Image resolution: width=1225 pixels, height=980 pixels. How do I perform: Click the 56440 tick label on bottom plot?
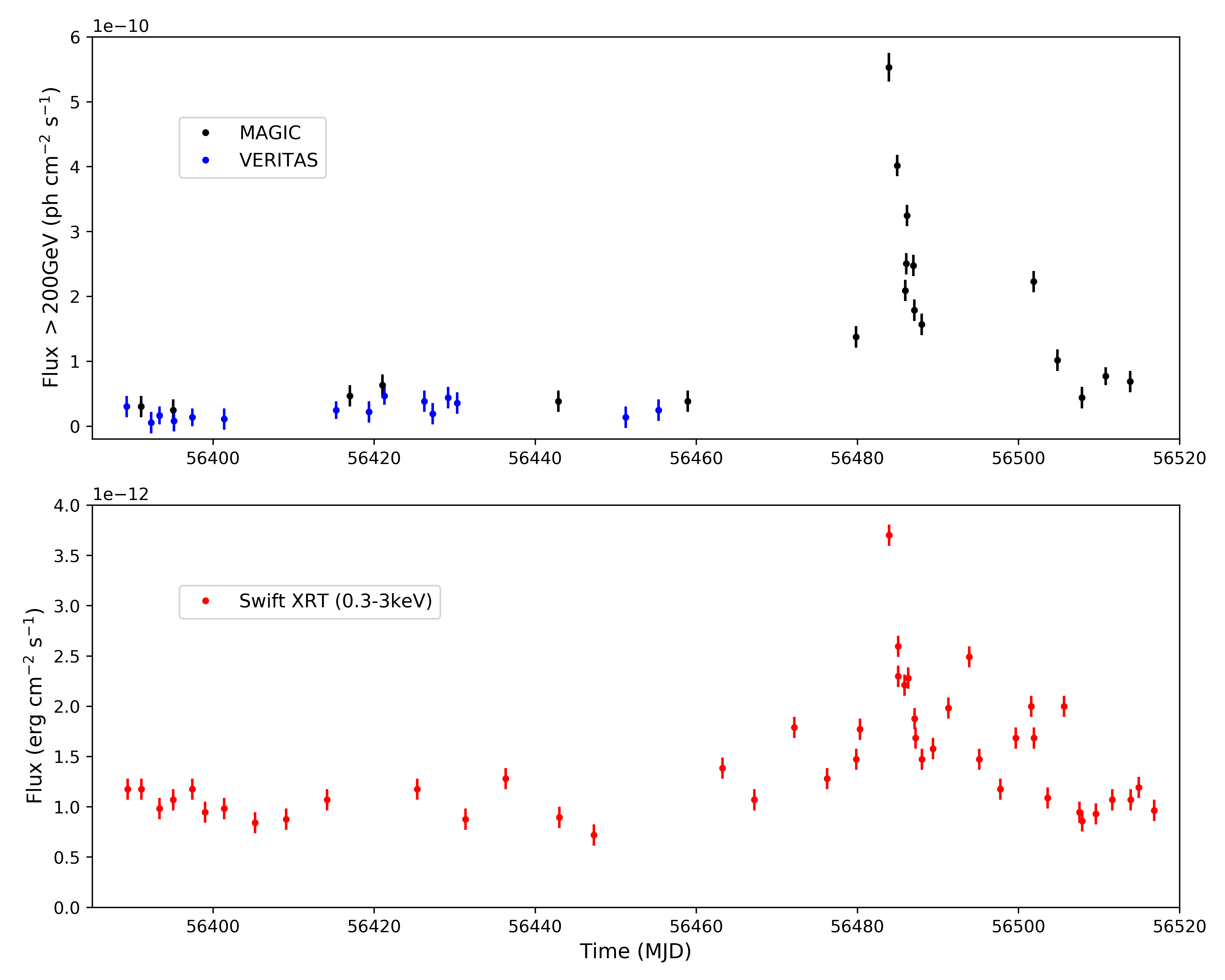point(535,927)
